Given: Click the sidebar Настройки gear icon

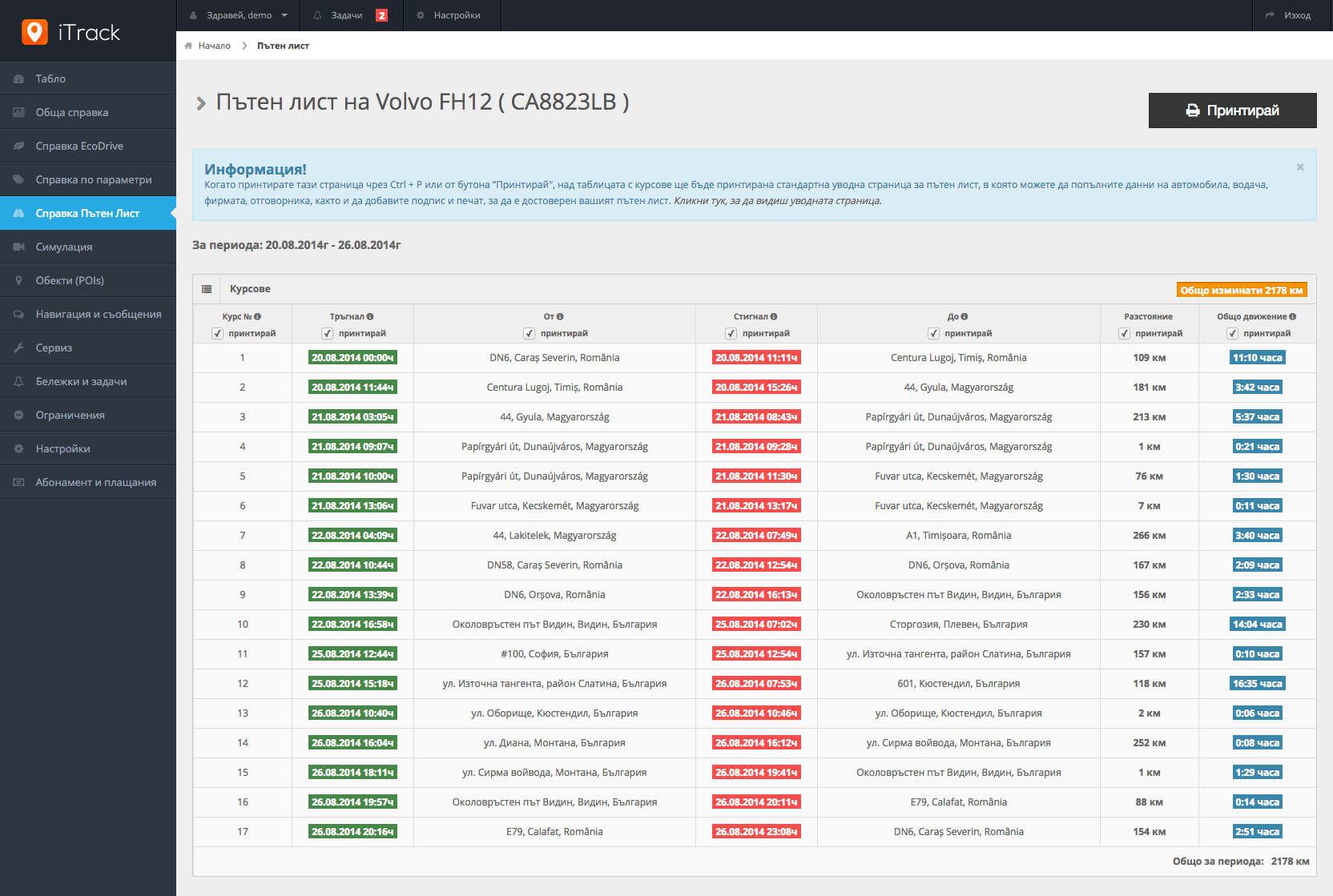Looking at the screenshot, I should point(18,448).
